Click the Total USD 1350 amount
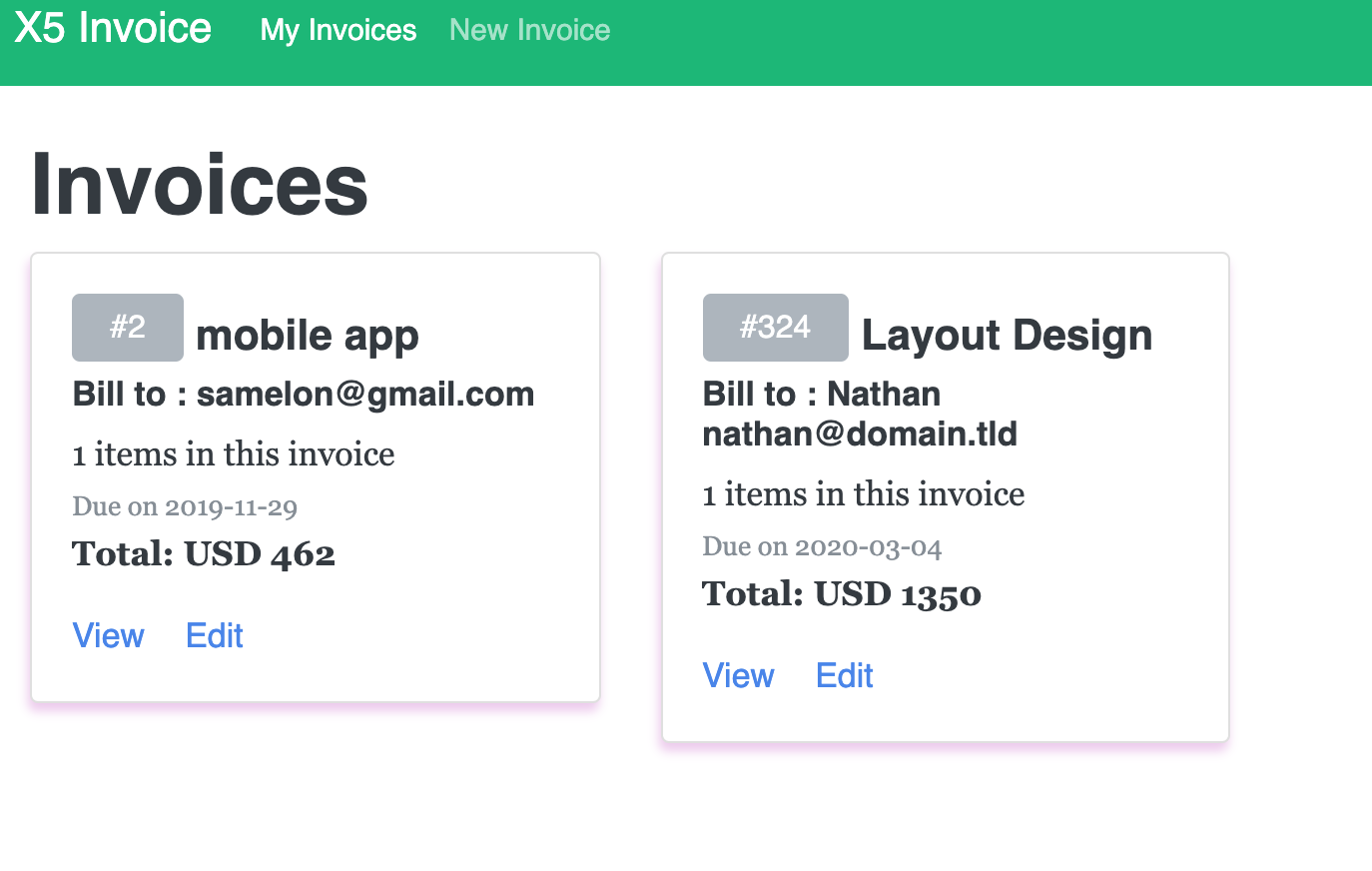The width and height of the screenshot is (1372, 871). 842,594
